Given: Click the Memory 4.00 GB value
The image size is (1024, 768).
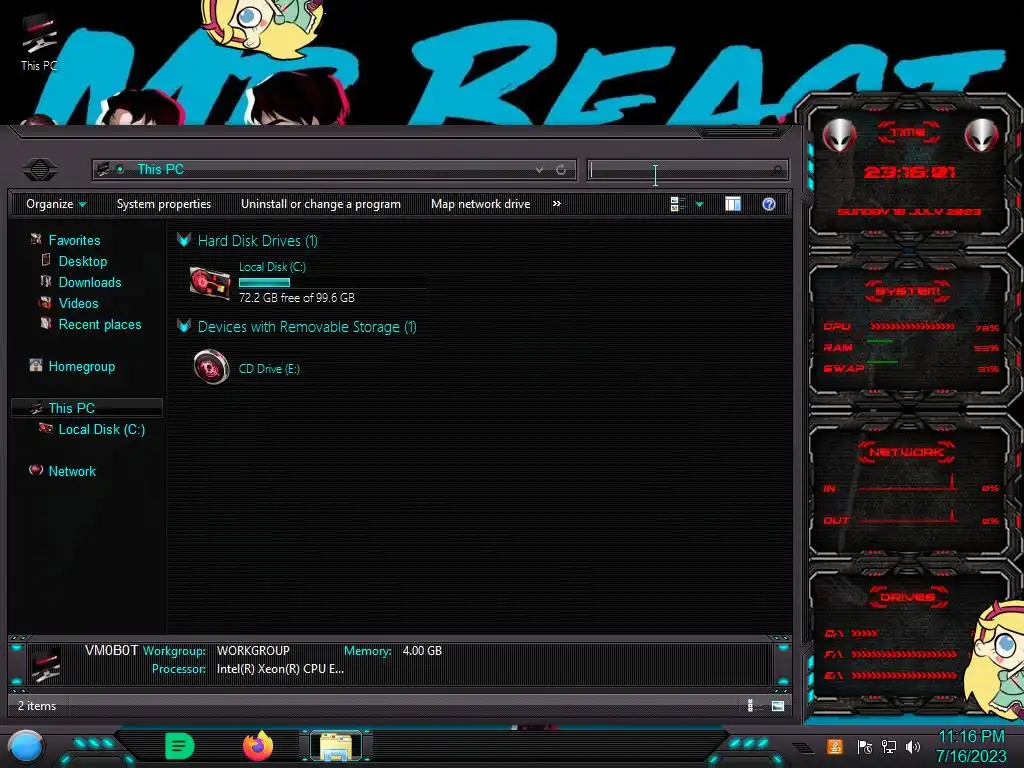Looking at the screenshot, I should click(x=422, y=651).
